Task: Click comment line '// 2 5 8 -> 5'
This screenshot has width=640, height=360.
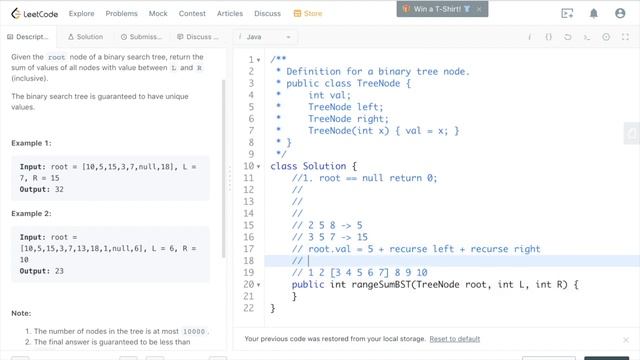Action: coord(327,225)
